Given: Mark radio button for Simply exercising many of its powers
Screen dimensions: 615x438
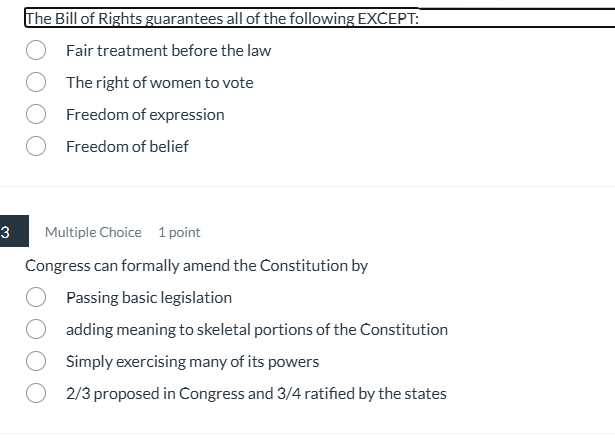Looking at the screenshot, I should [36, 361].
